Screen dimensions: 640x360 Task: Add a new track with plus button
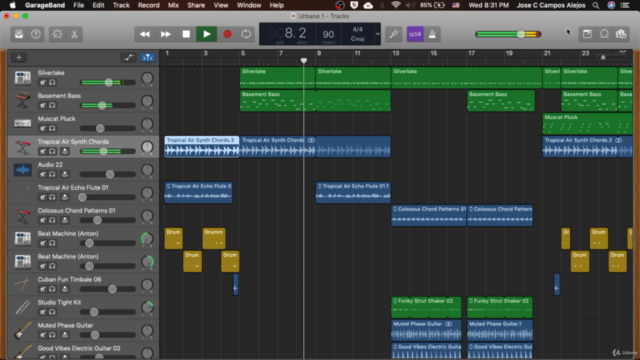[19, 58]
